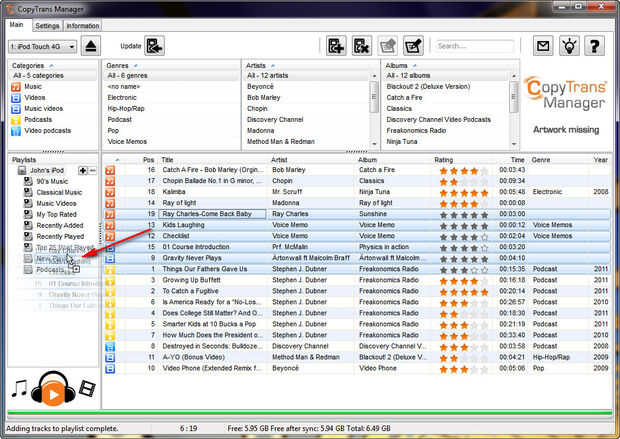The width and height of the screenshot is (620, 439).
Task: Select the Hip-Hop/Rap genre
Action: click(x=126, y=109)
